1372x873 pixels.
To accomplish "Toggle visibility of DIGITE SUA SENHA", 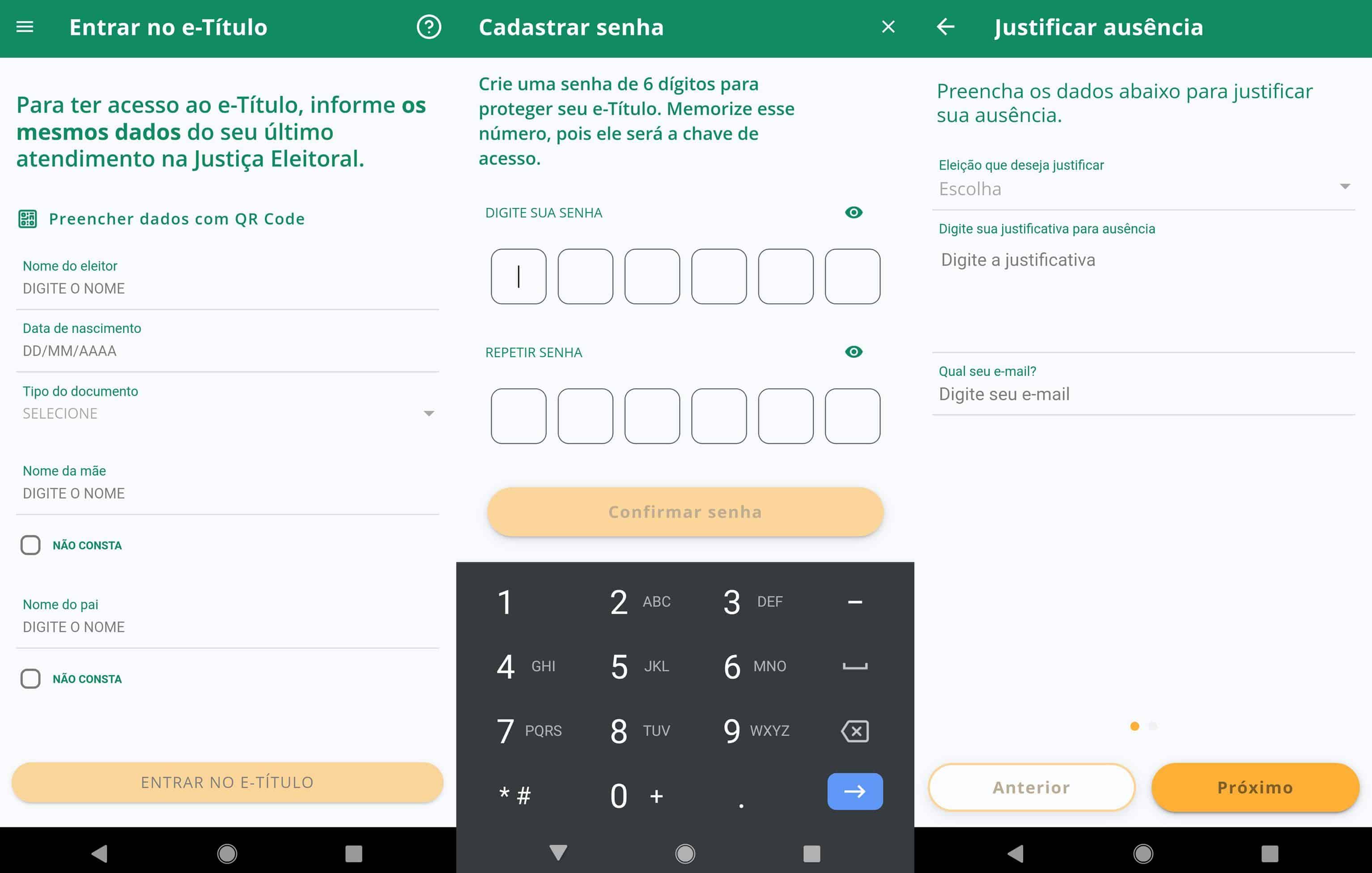I will coord(854,213).
